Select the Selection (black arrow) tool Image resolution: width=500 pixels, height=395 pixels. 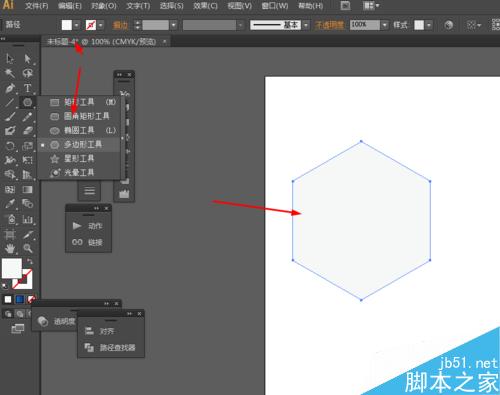10,59
